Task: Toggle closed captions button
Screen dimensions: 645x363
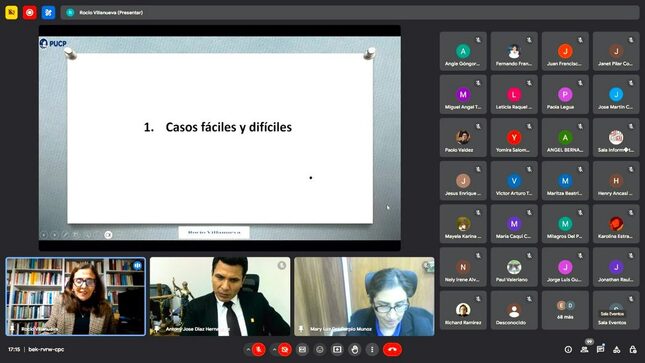Action: (x=302, y=349)
